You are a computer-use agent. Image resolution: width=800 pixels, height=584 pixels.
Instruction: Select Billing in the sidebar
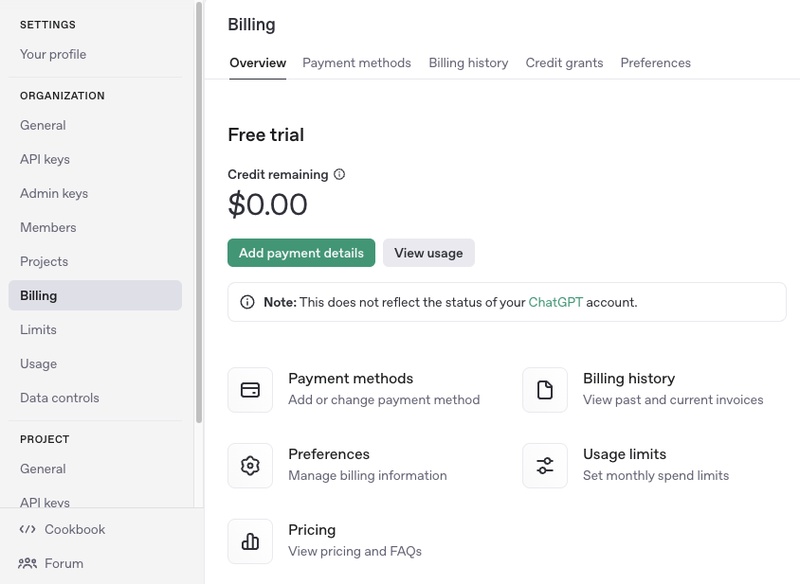coord(95,295)
